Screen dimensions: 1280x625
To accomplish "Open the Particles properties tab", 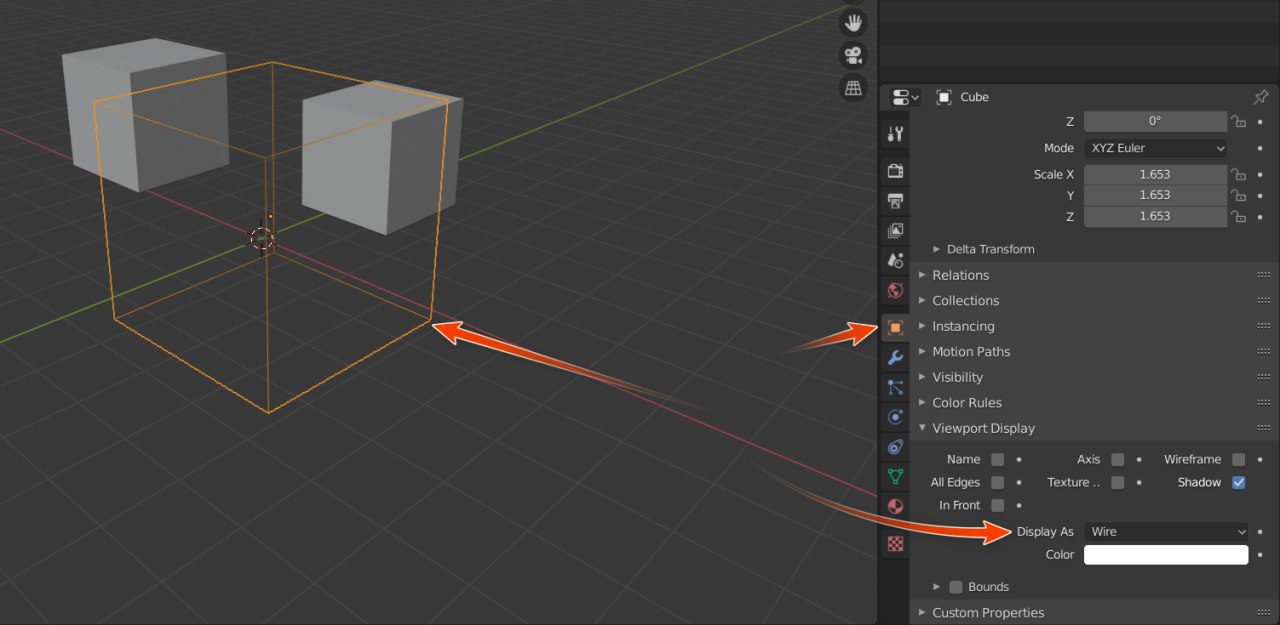I will coord(896,387).
